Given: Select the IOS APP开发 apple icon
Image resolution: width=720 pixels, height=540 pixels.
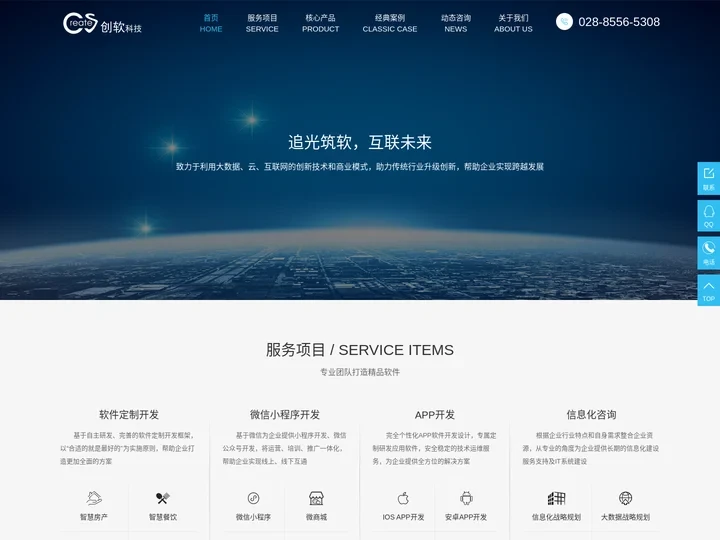Looking at the screenshot, I should click(403, 498).
